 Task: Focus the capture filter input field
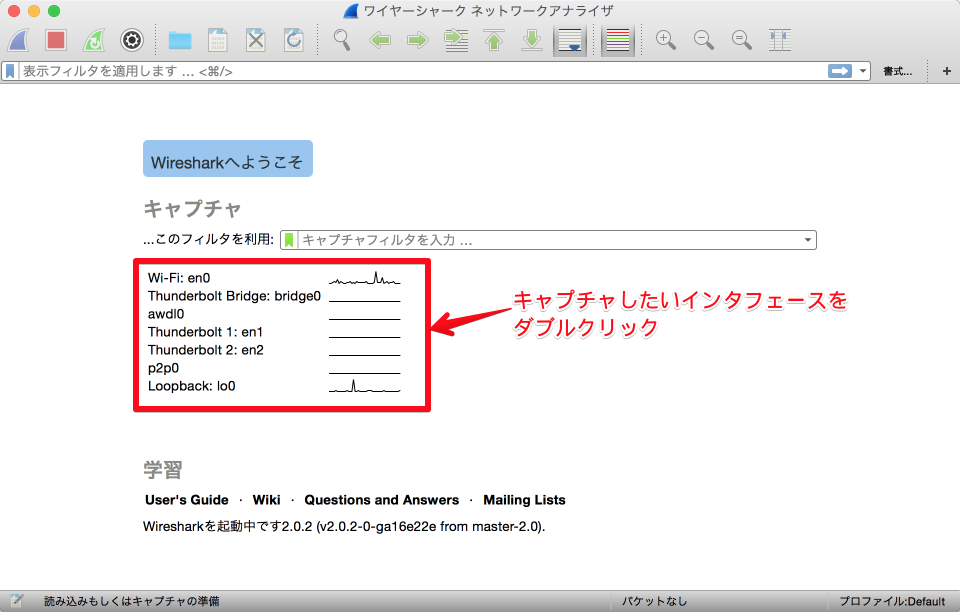click(x=549, y=240)
